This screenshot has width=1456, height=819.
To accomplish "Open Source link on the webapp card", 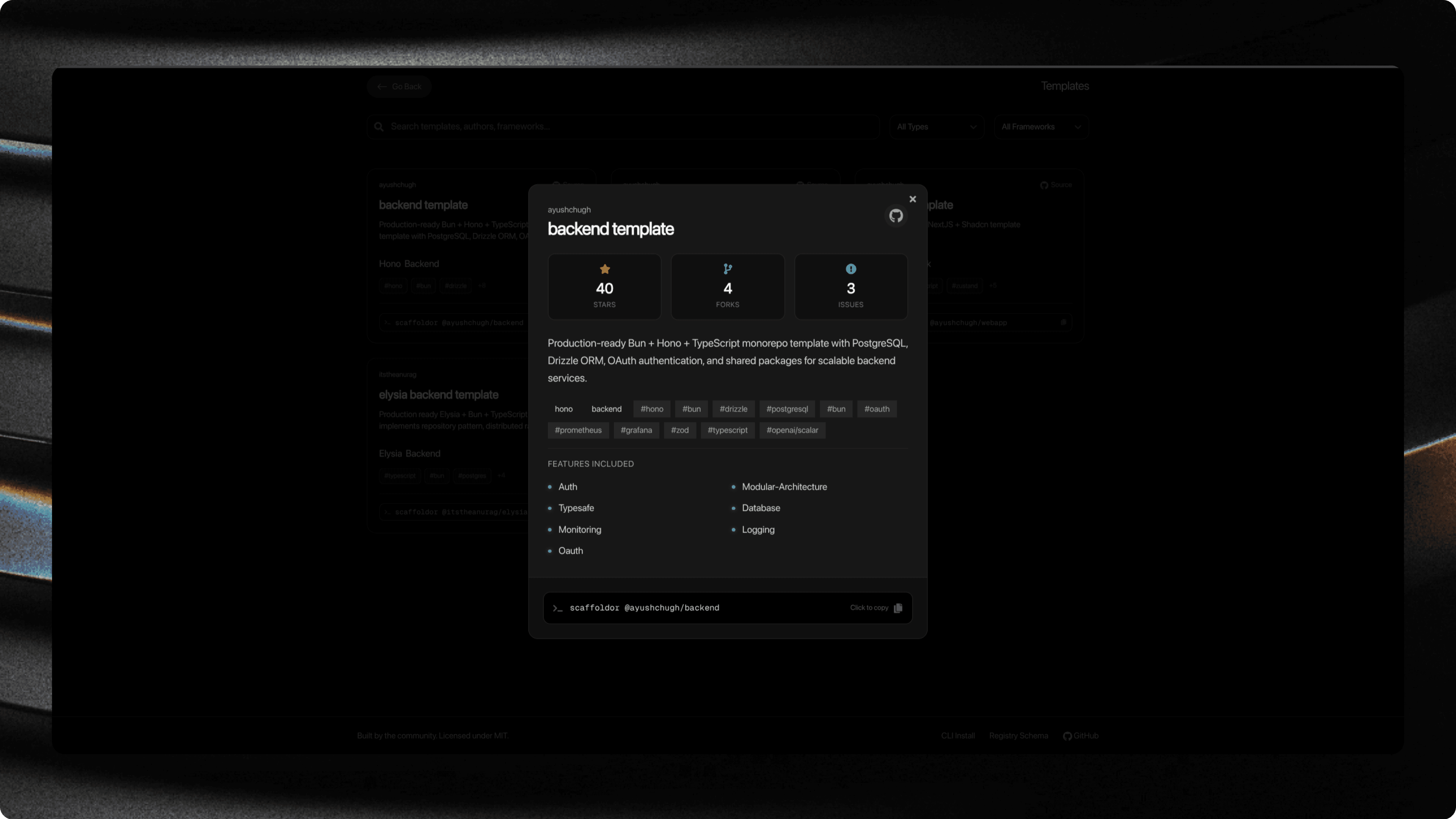I will pyautogui.click(x=1055, y=185).
